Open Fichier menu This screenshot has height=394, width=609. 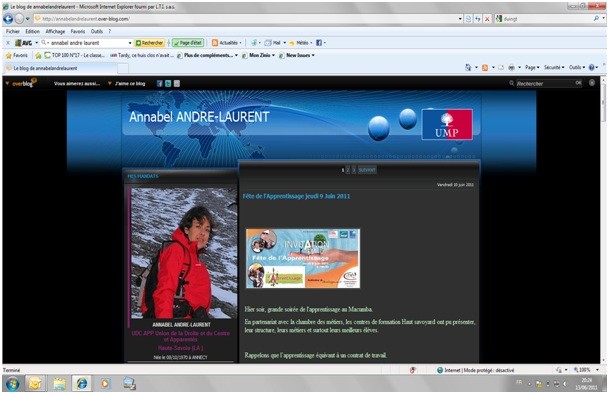[x=13, y=31]
